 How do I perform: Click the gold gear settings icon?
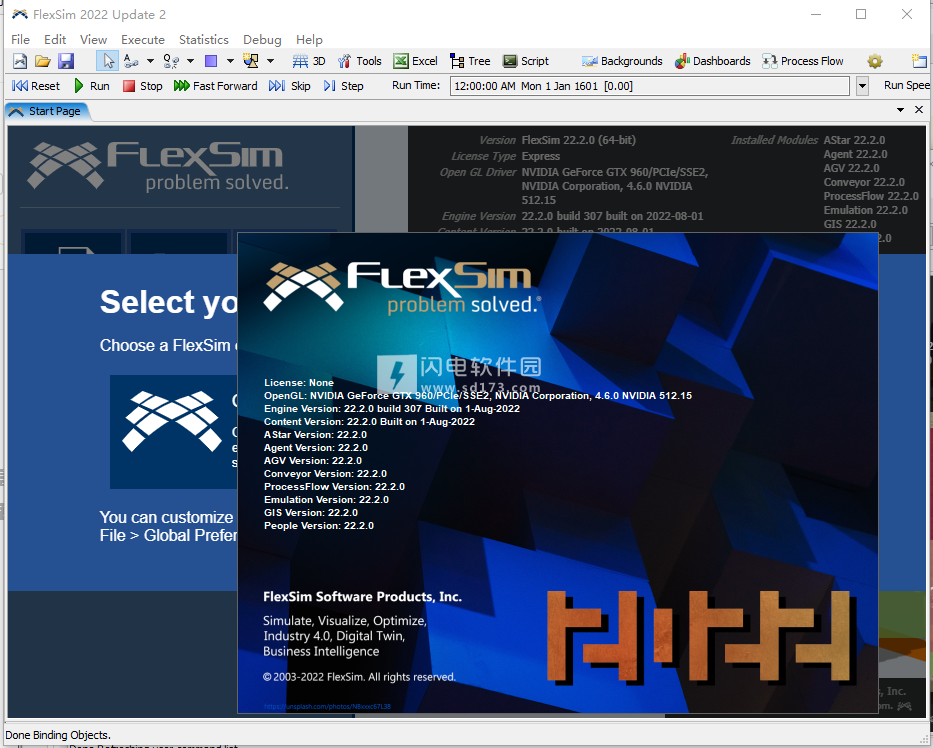click(875, 61)
